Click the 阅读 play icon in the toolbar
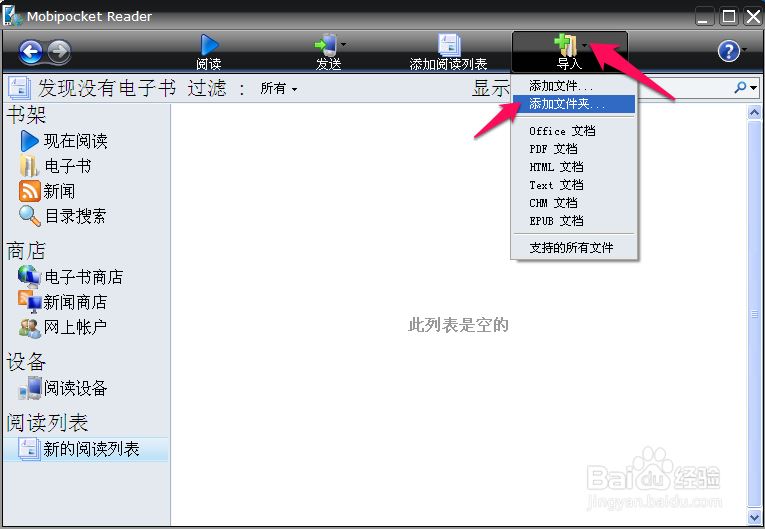The height and width of the screenshot is (529, 765). pyautogui.click(x=209, y=45)
